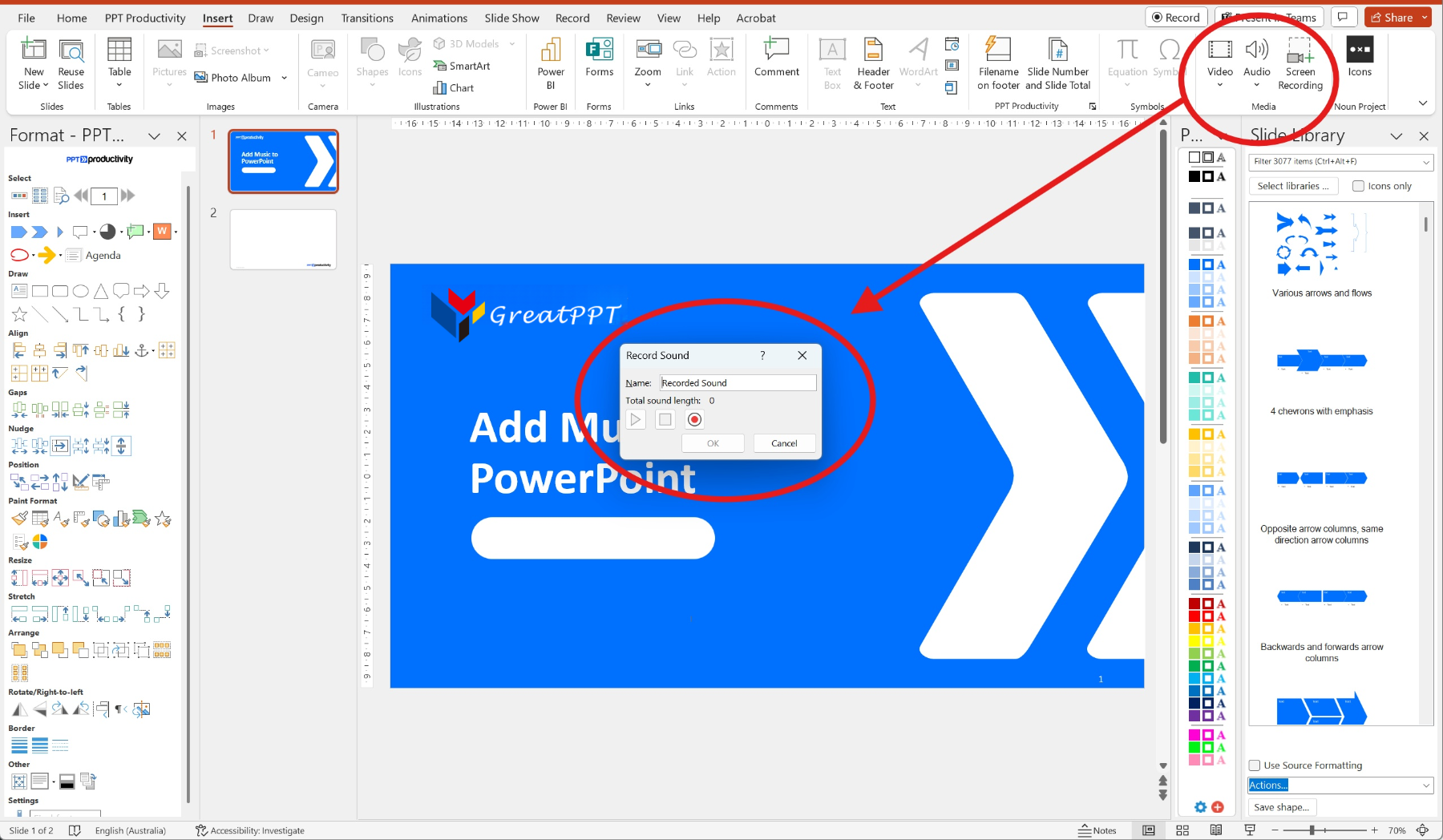1443x840 pixels.
Task: Expand the Format pane options chevron
Action: tap(154, 136)
